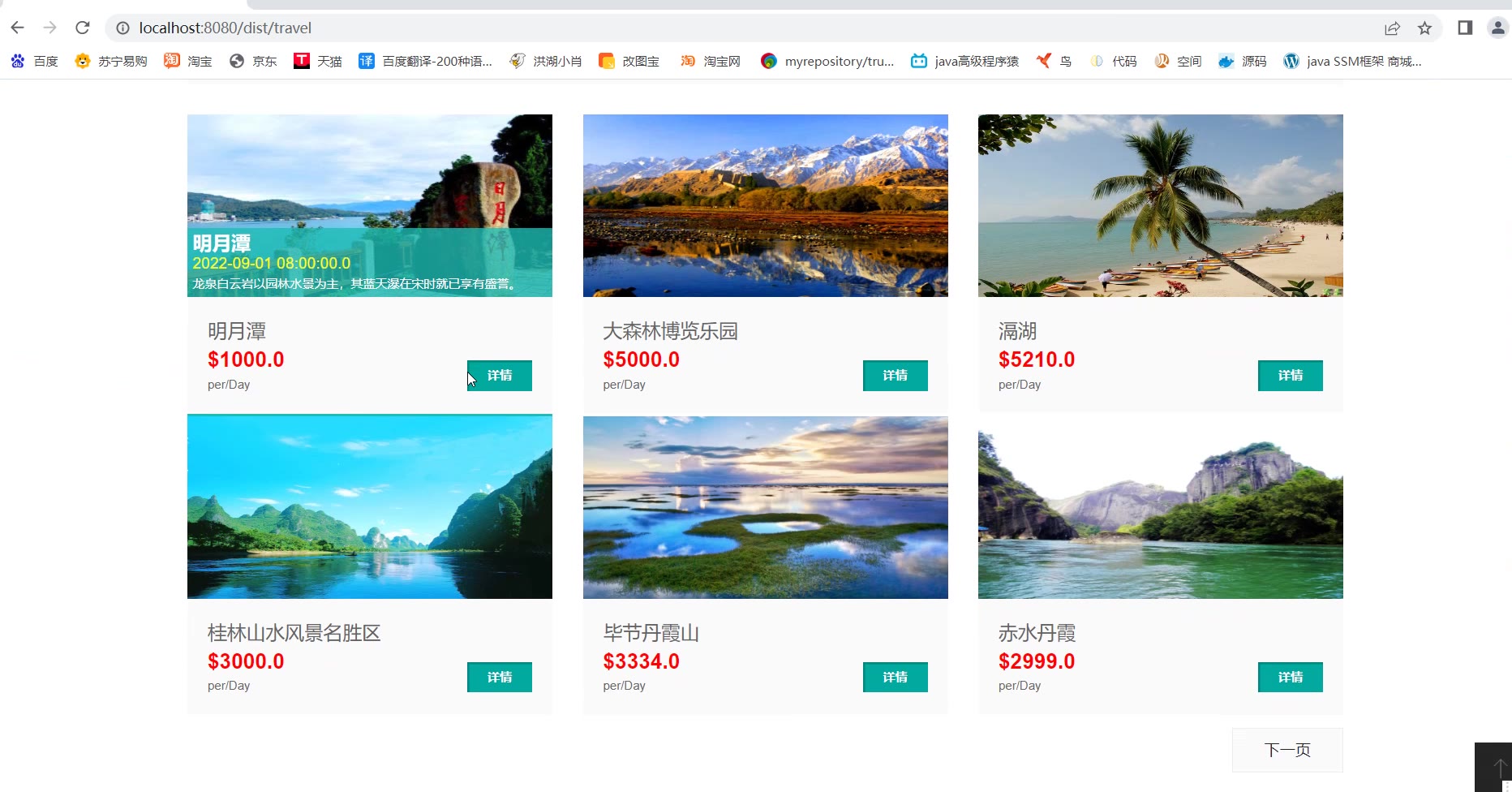1512x792 pixels.
Task: Toggle the browser side panel icon
Action: (1465, 28)
